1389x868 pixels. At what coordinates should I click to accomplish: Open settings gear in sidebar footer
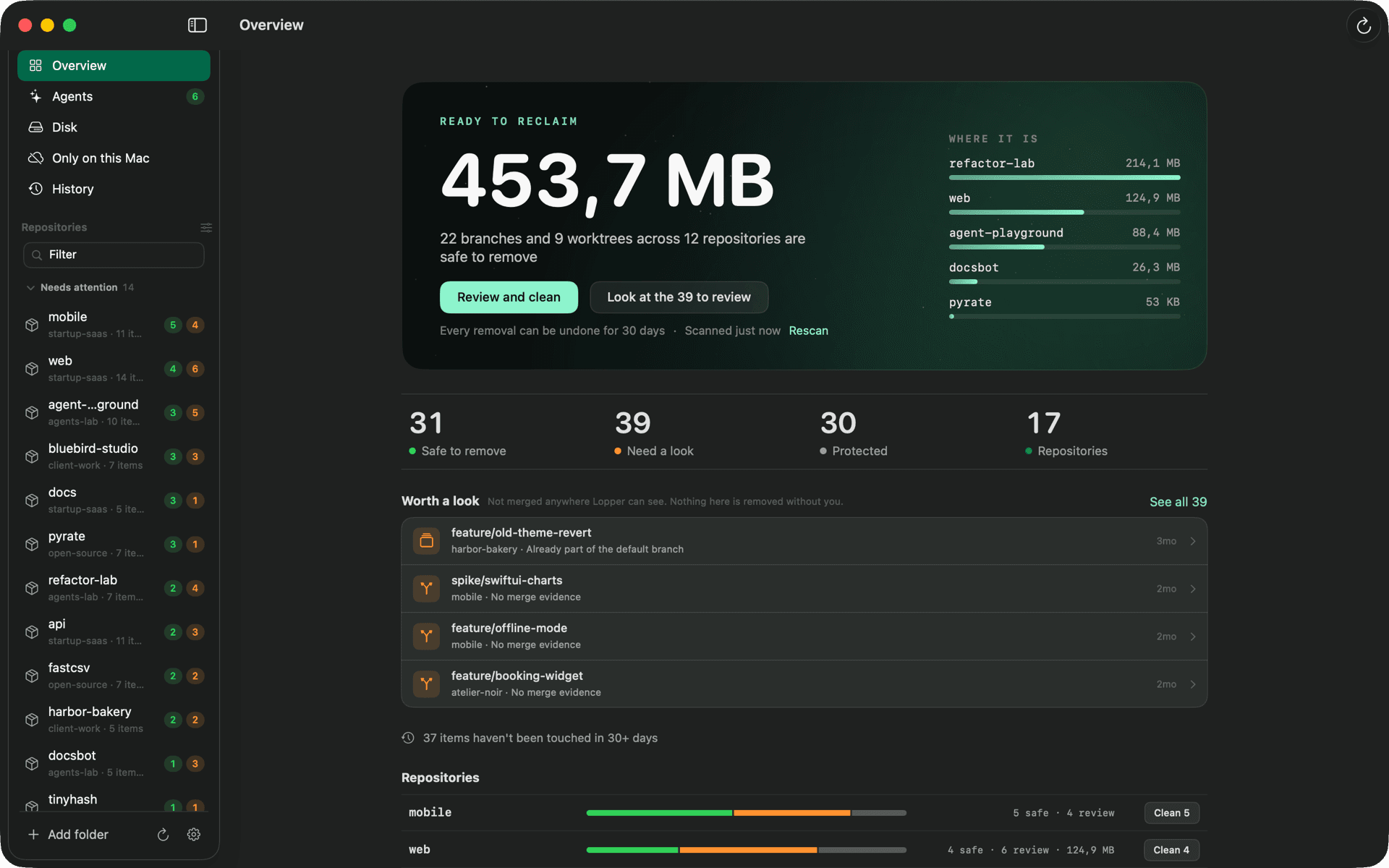click(194, 835)
